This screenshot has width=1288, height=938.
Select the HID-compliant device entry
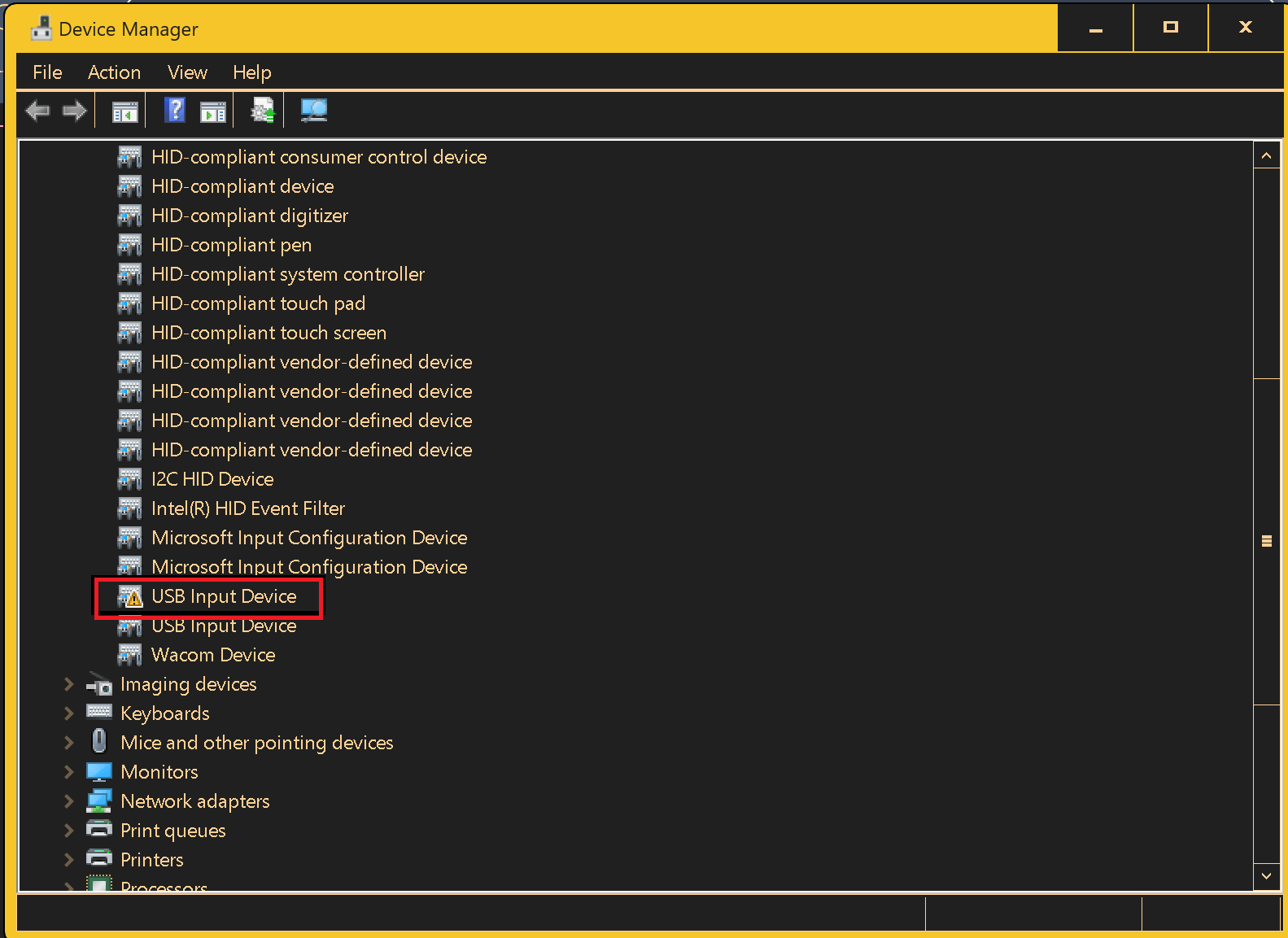[242, 186]
